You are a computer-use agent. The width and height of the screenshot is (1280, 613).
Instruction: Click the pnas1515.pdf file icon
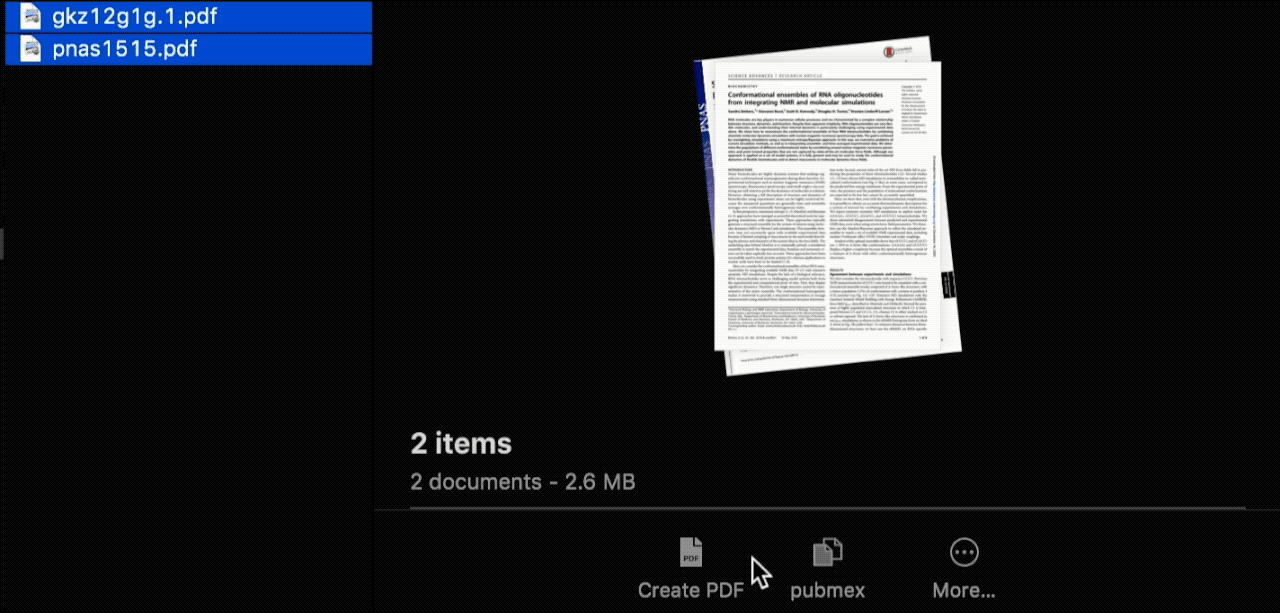[x=31, y=49]
